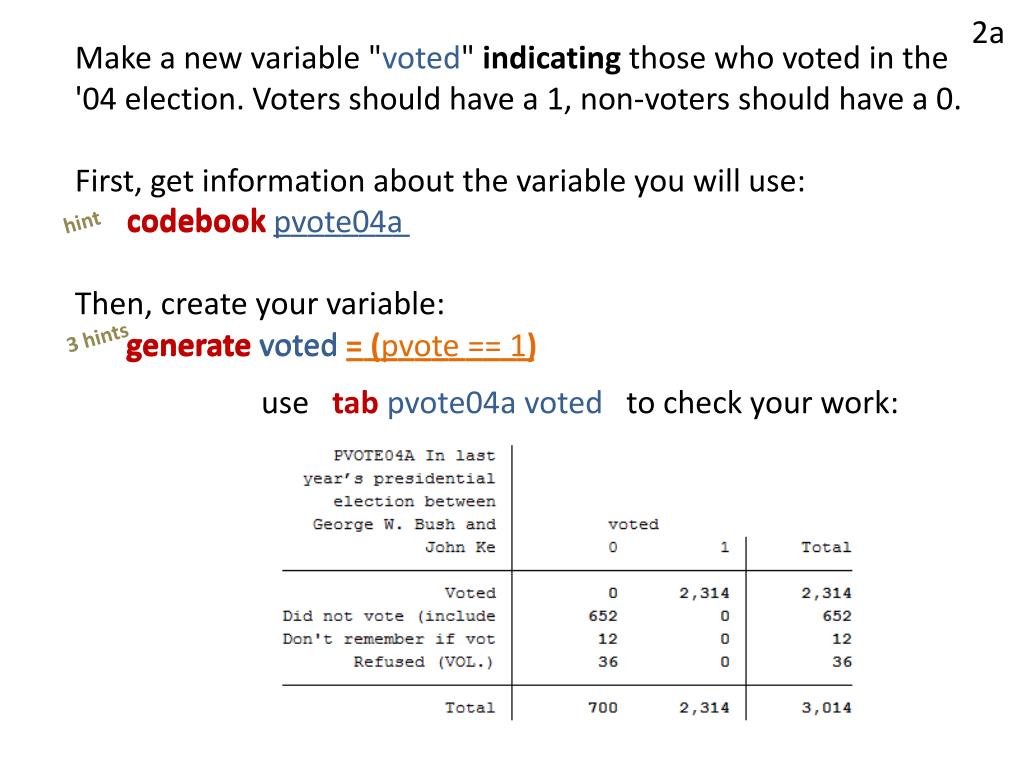The image size is (1024, 768).
Task: Click the bold word "indicating" in the heading
Action: pos(552,59)
